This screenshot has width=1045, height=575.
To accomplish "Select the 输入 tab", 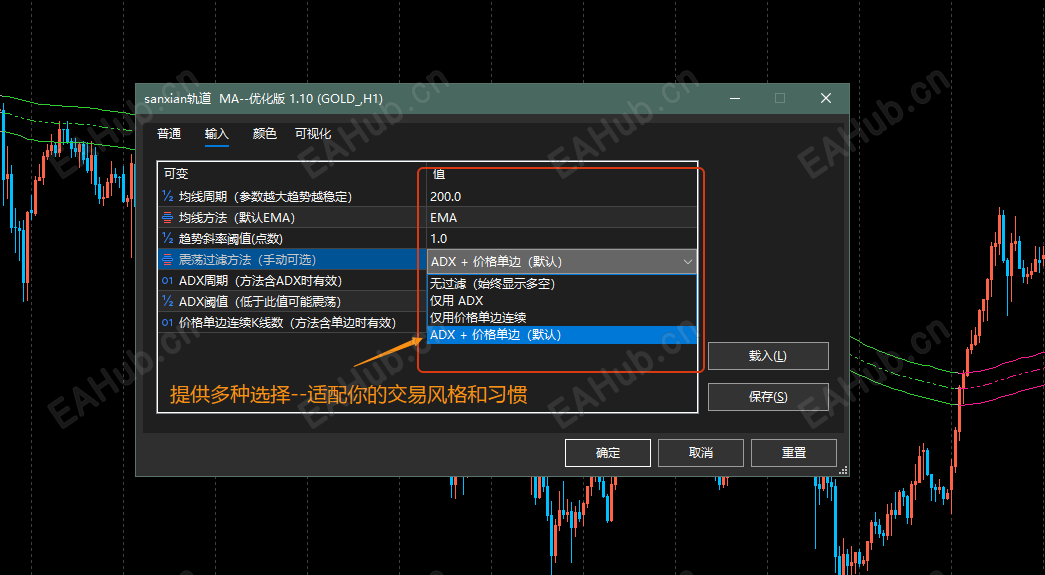I will pos(217,134).
